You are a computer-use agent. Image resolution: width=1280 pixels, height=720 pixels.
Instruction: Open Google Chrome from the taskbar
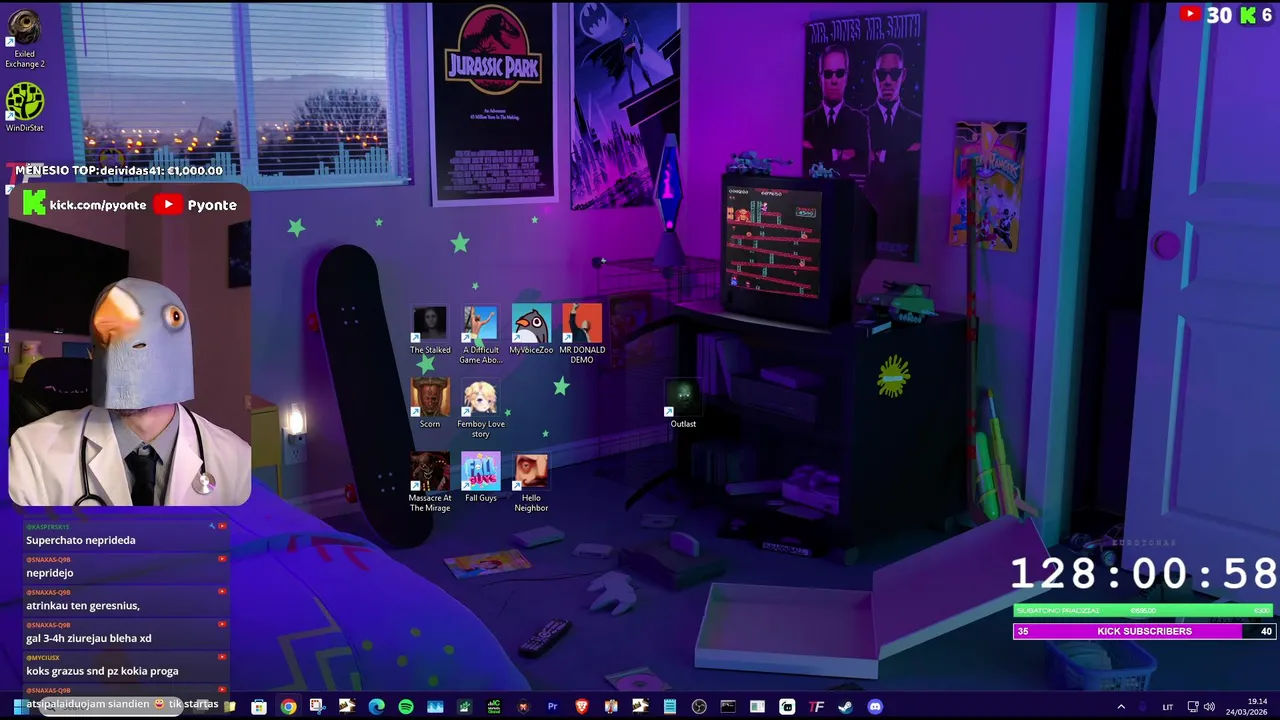288,707
